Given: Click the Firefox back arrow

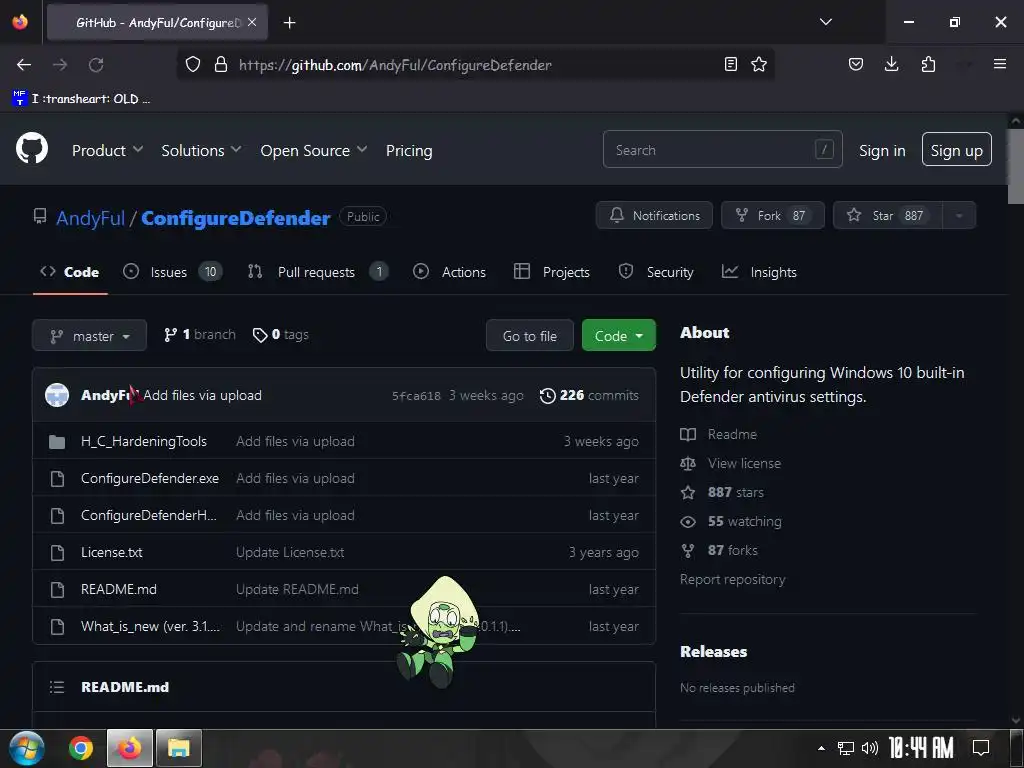Looking at the screenshot, I should click(24, 65).
